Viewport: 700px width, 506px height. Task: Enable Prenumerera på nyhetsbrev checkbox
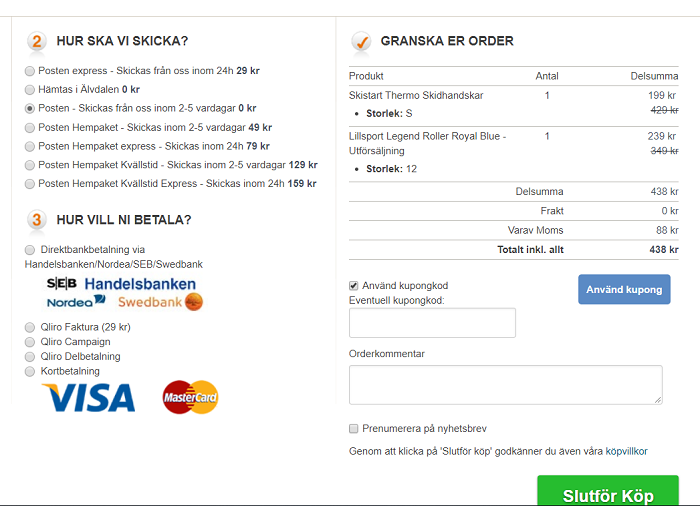pos(354,428)
